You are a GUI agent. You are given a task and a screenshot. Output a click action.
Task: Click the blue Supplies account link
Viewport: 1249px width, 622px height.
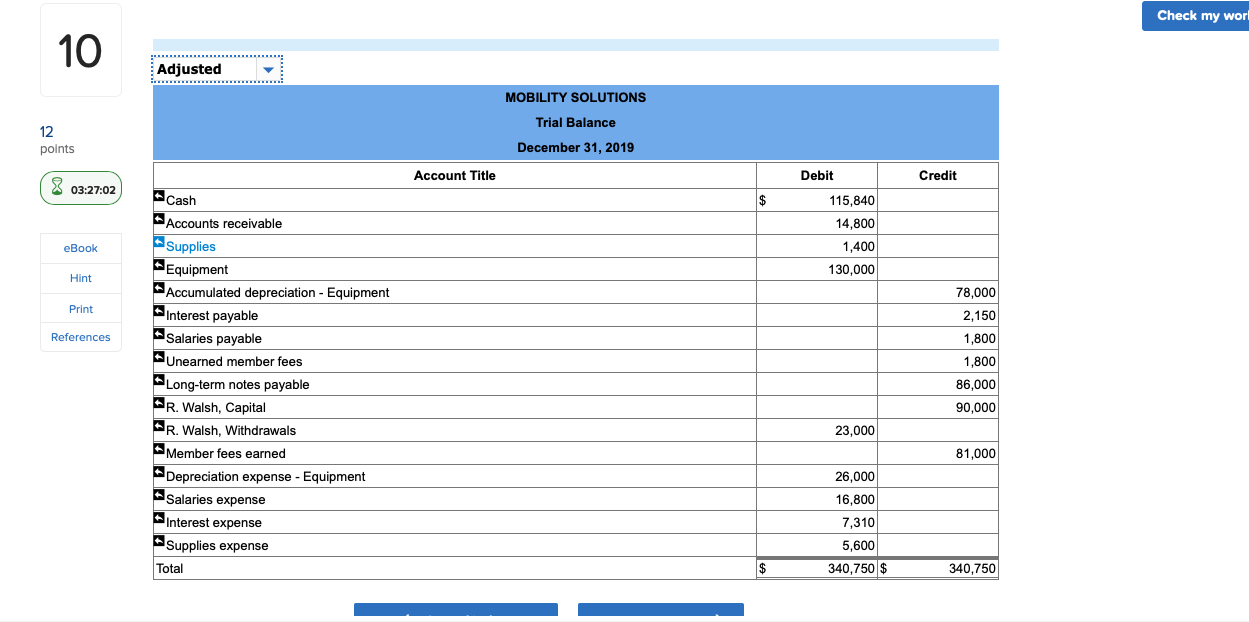point(190,246)
